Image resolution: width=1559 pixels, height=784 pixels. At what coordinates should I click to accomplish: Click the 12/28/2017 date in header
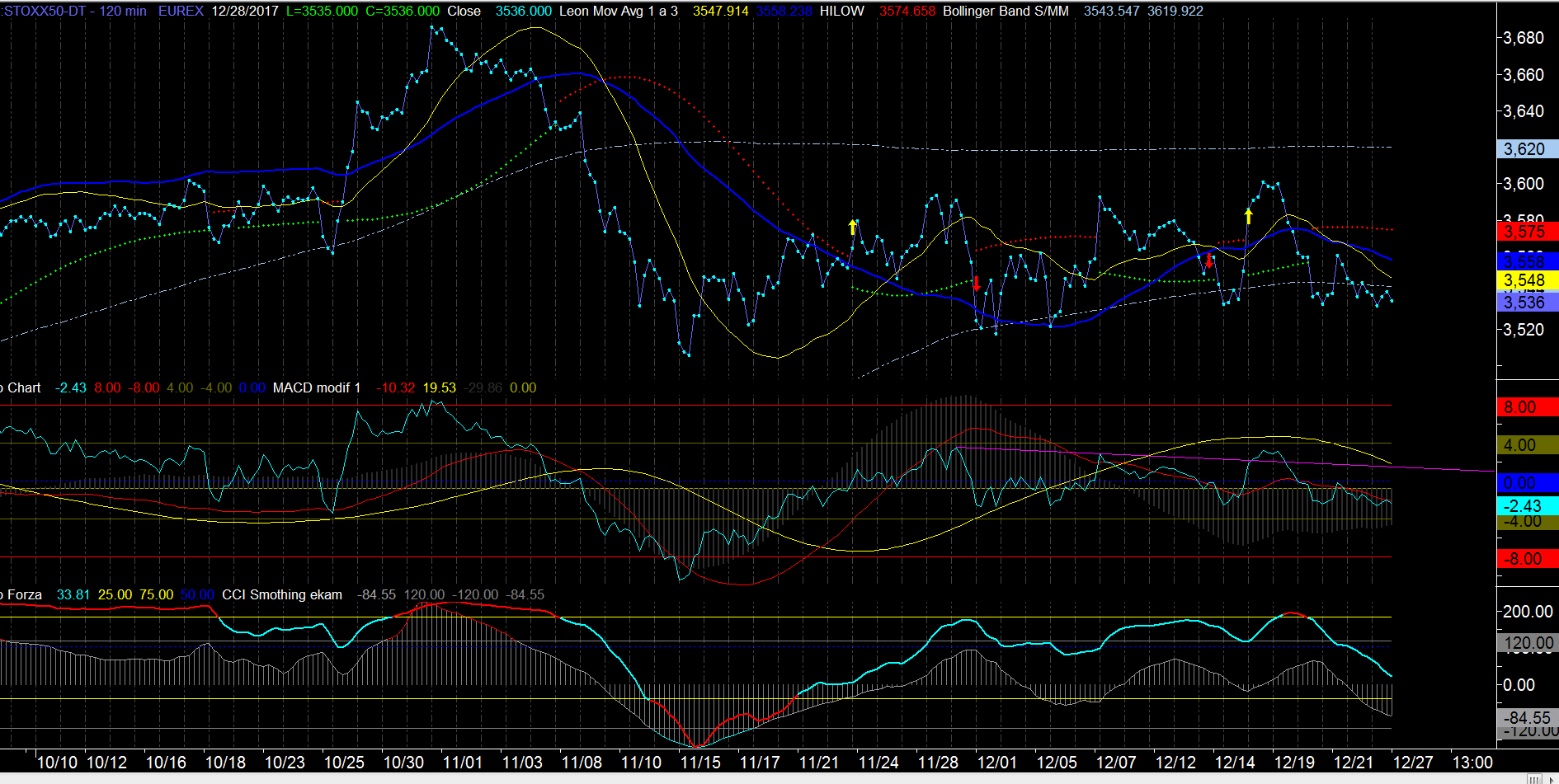click(245, 11)
